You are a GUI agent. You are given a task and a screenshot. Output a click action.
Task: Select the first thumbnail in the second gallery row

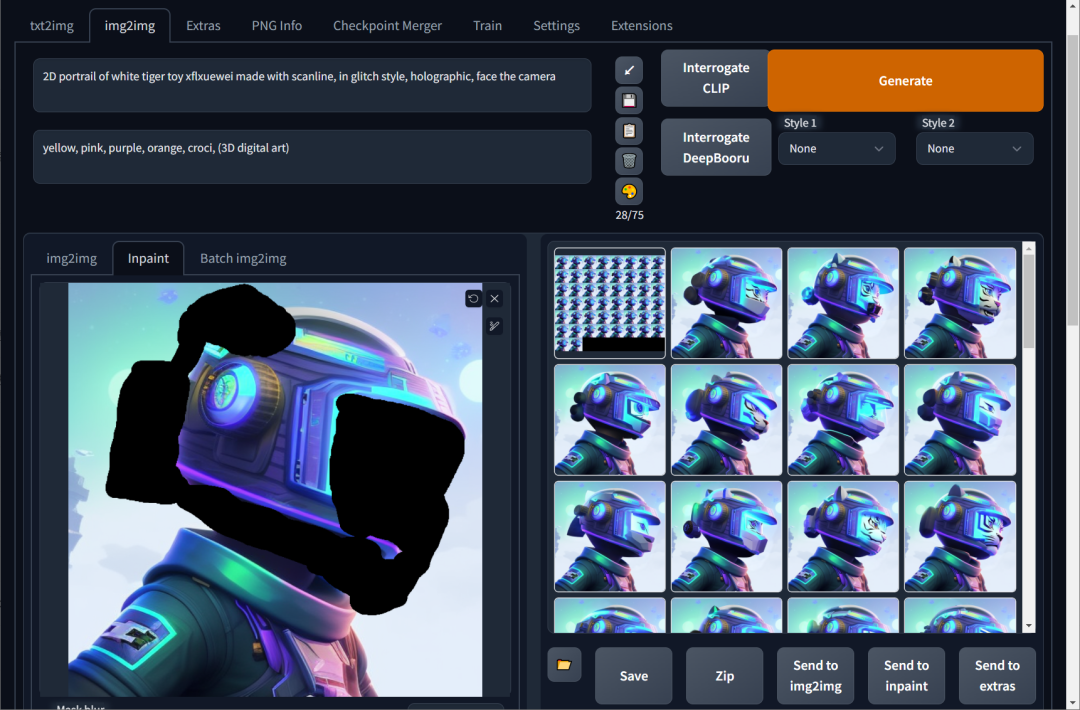pos(610,420)
